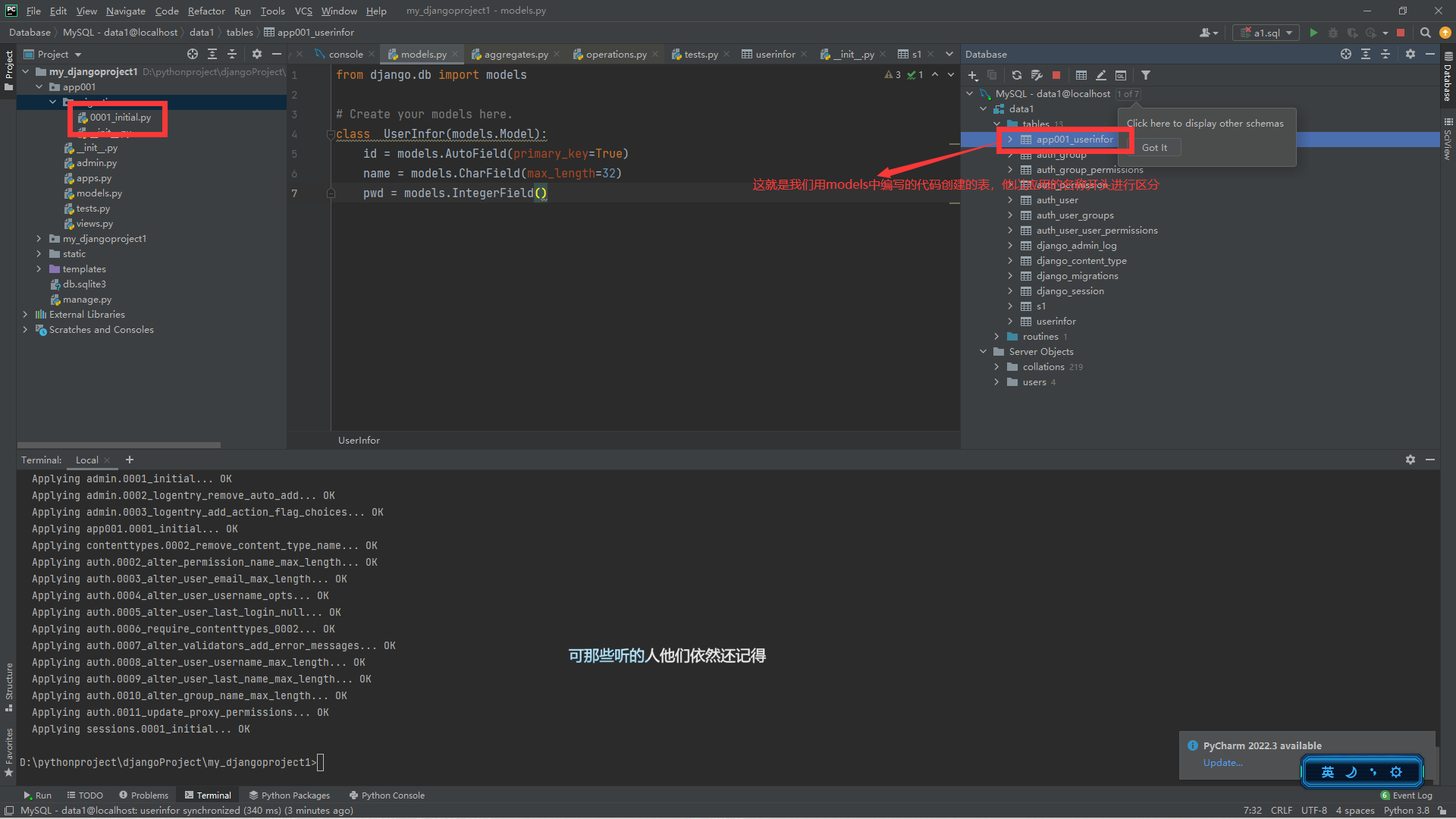Expand all in the Project panel

click(x=212, y=54)
